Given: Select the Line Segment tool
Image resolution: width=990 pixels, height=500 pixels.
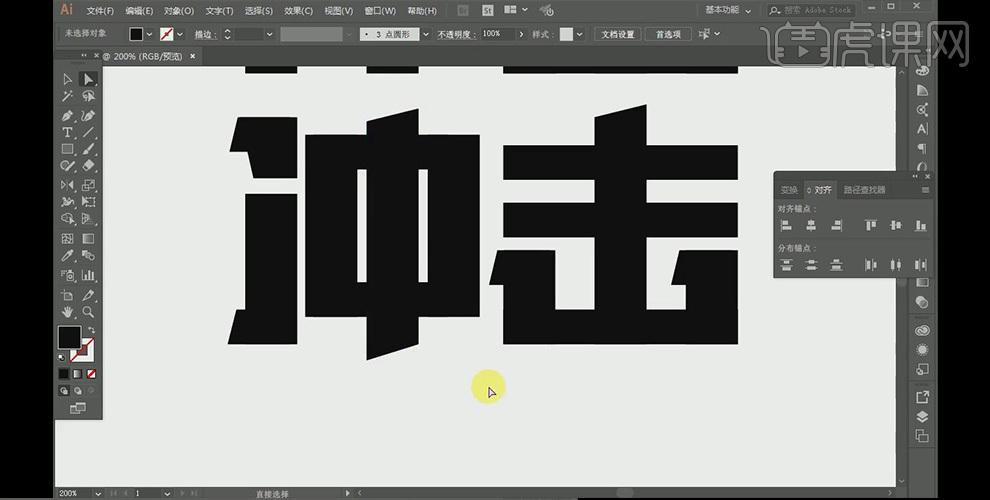Looking at the screenshot, I should (x=88, y=133).
